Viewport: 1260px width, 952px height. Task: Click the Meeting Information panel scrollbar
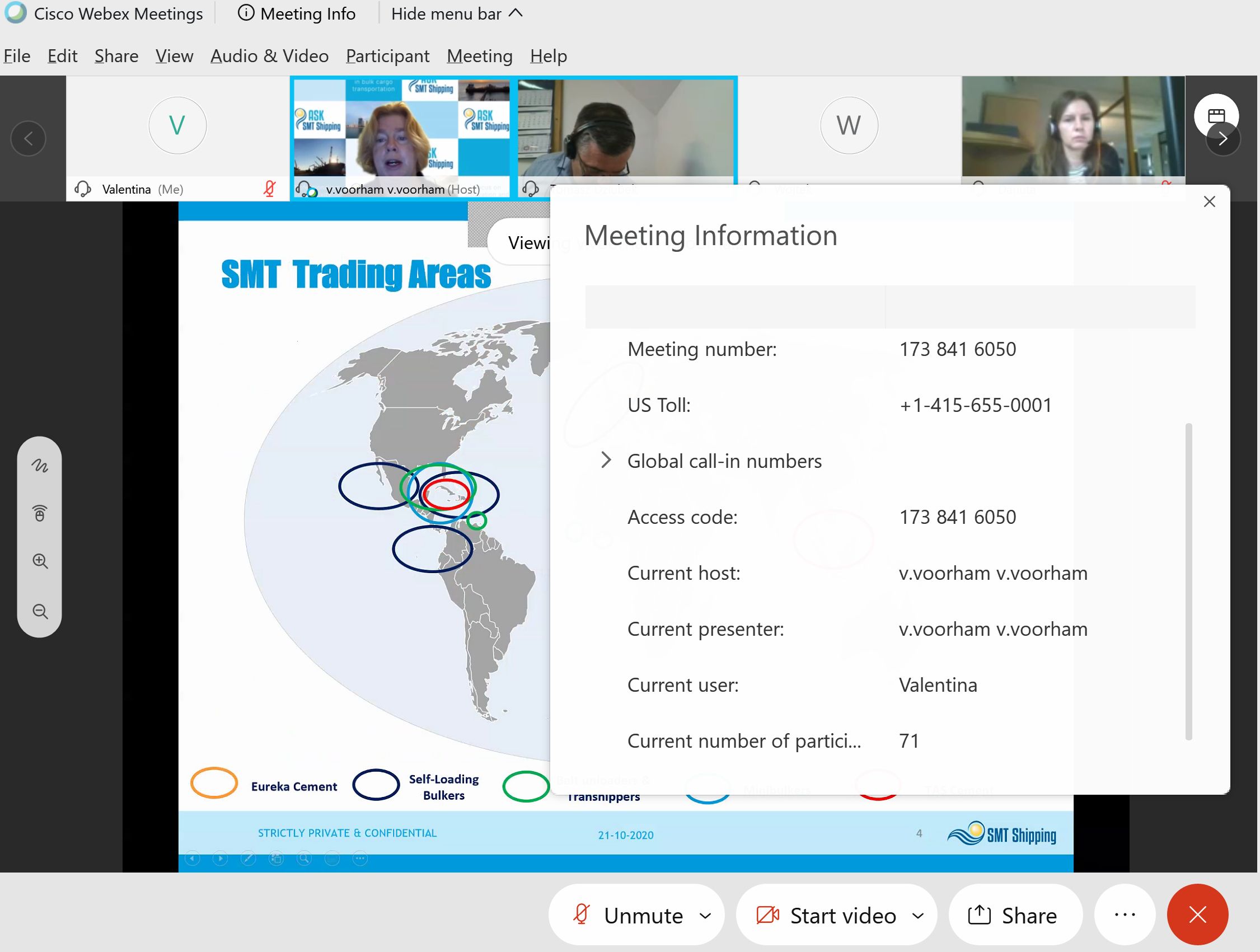point(1188,581)
